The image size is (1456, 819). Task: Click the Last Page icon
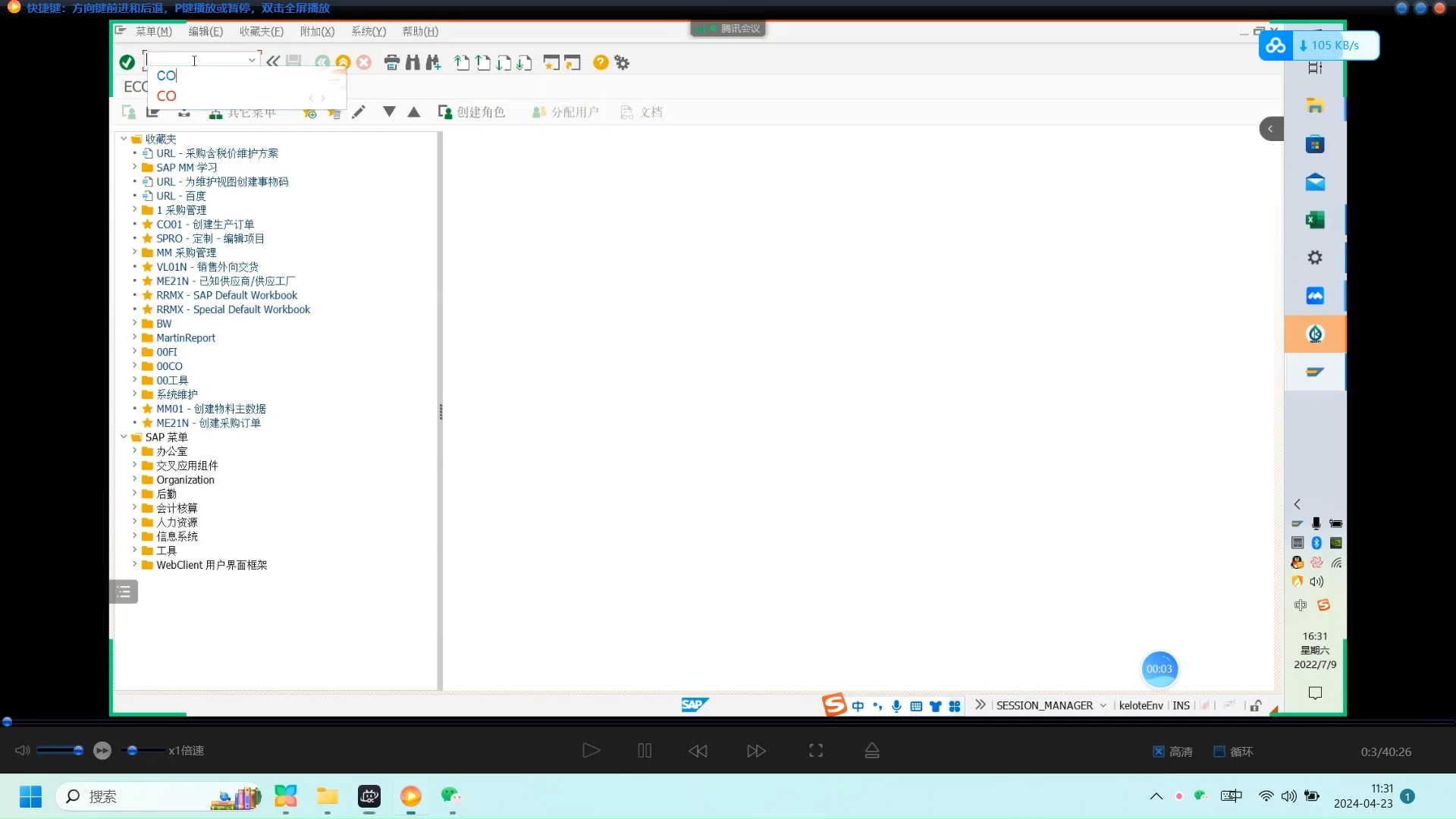pyautogui.click(x=524, y=62)
